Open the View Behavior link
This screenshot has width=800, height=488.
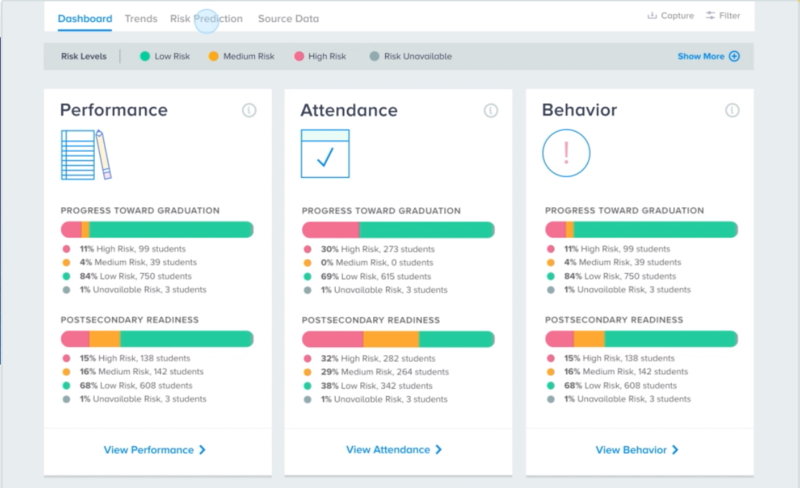point(637,450)
